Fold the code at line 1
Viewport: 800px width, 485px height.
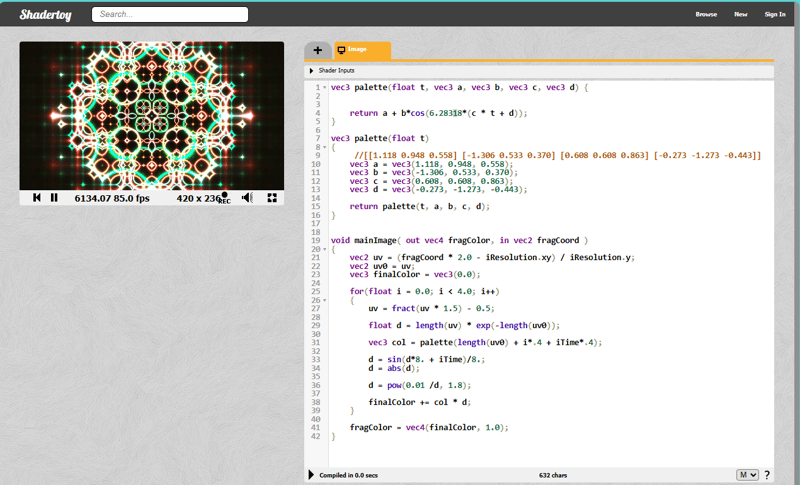coord(325,88)
